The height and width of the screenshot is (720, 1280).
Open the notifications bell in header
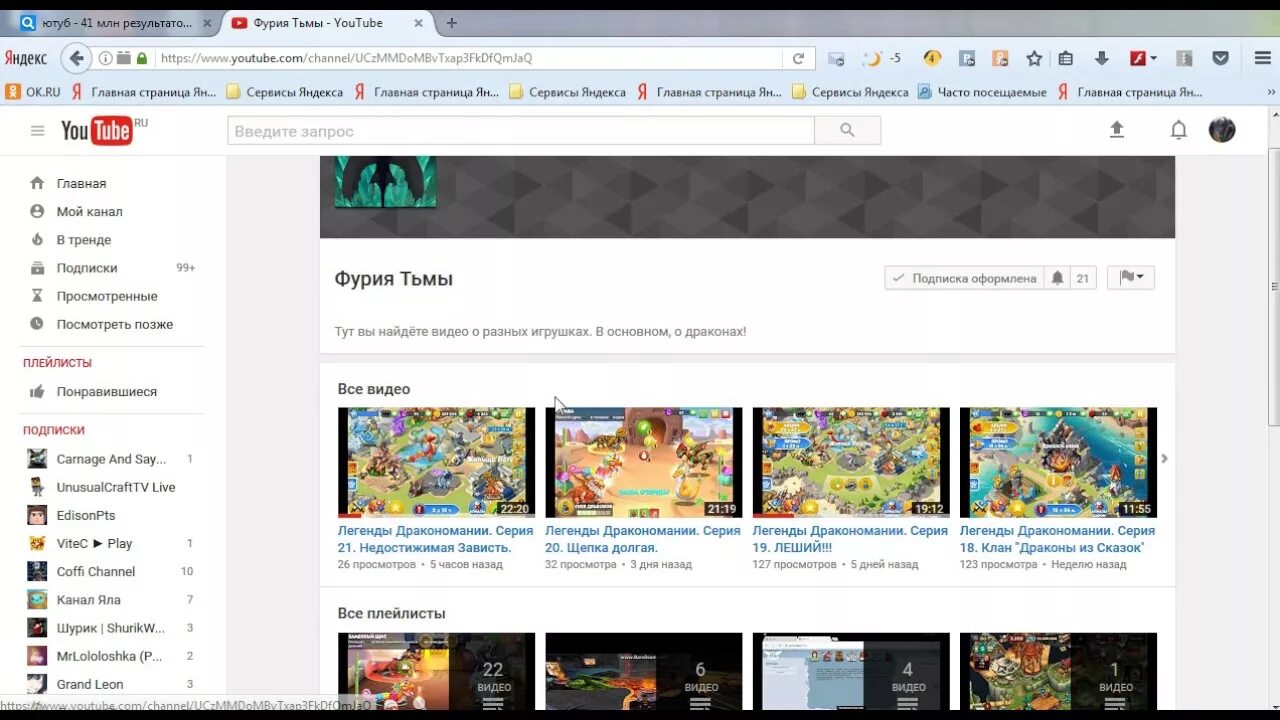coord(1179,130)
